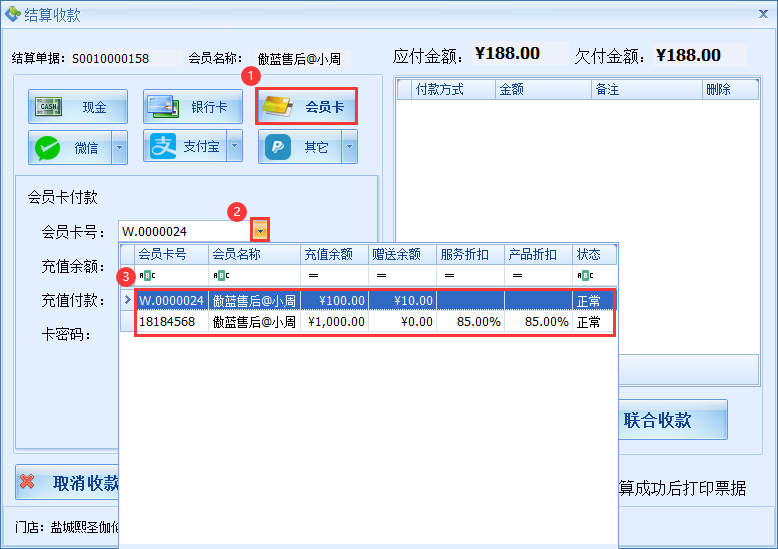Click the 充值余额 equals filter cell
This screenshot has width=778, height=549.
(x=334, y=275)
